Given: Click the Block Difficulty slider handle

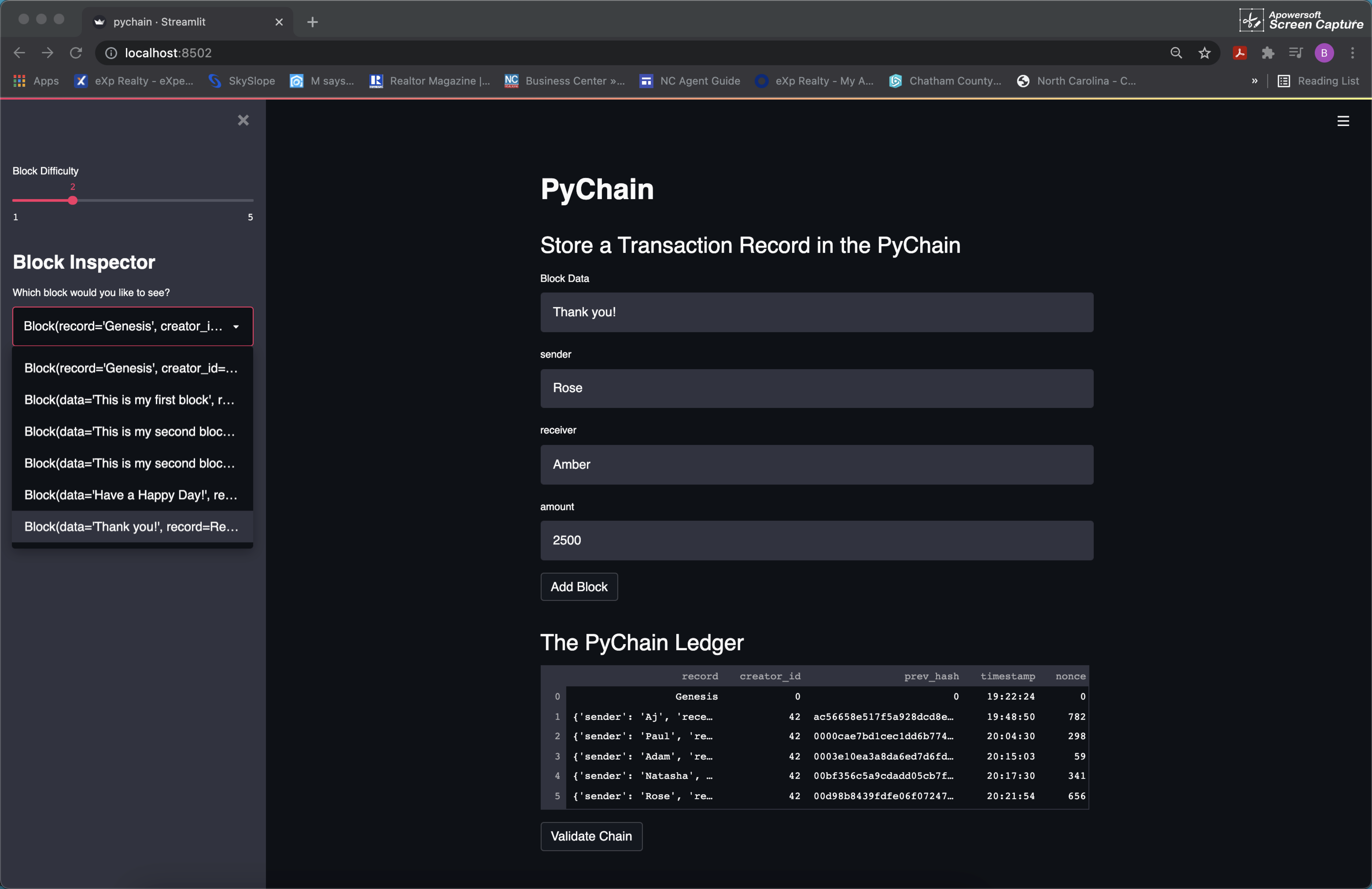Looking at the screenshot, I should coord(73,200).
